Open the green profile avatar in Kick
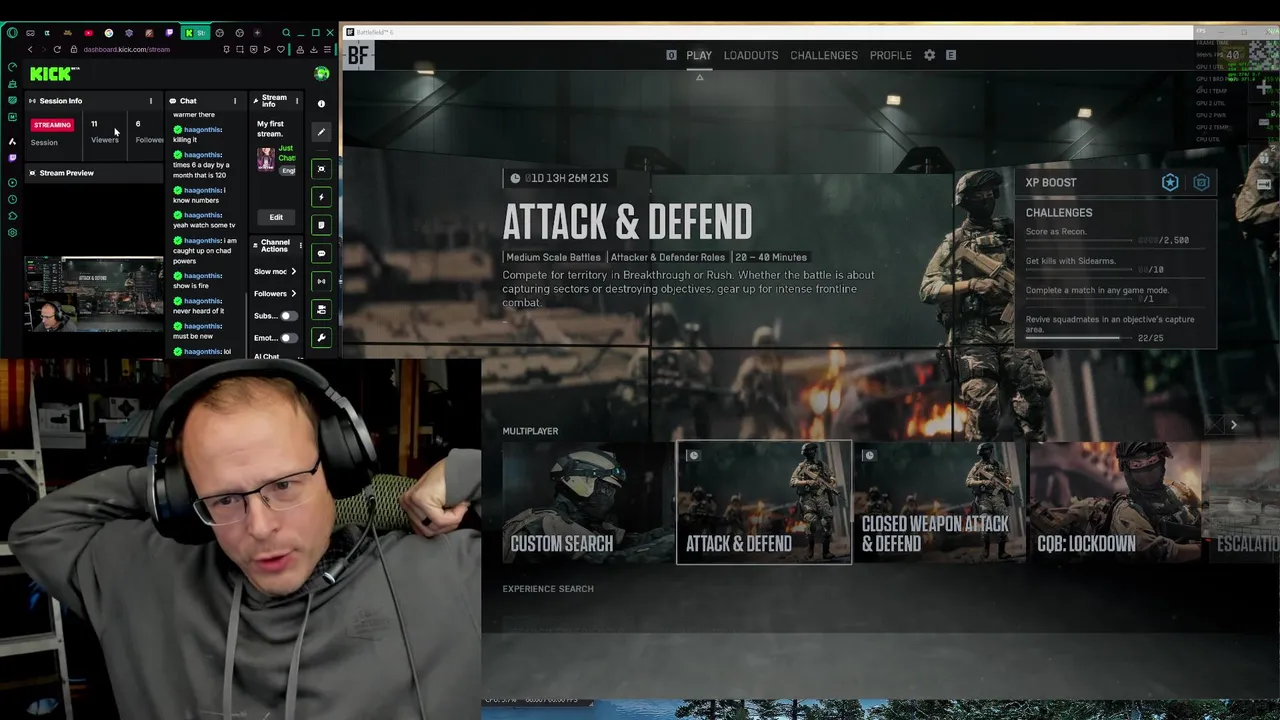The height and width of the screenshot is (720, 1280). coord(322,73)
